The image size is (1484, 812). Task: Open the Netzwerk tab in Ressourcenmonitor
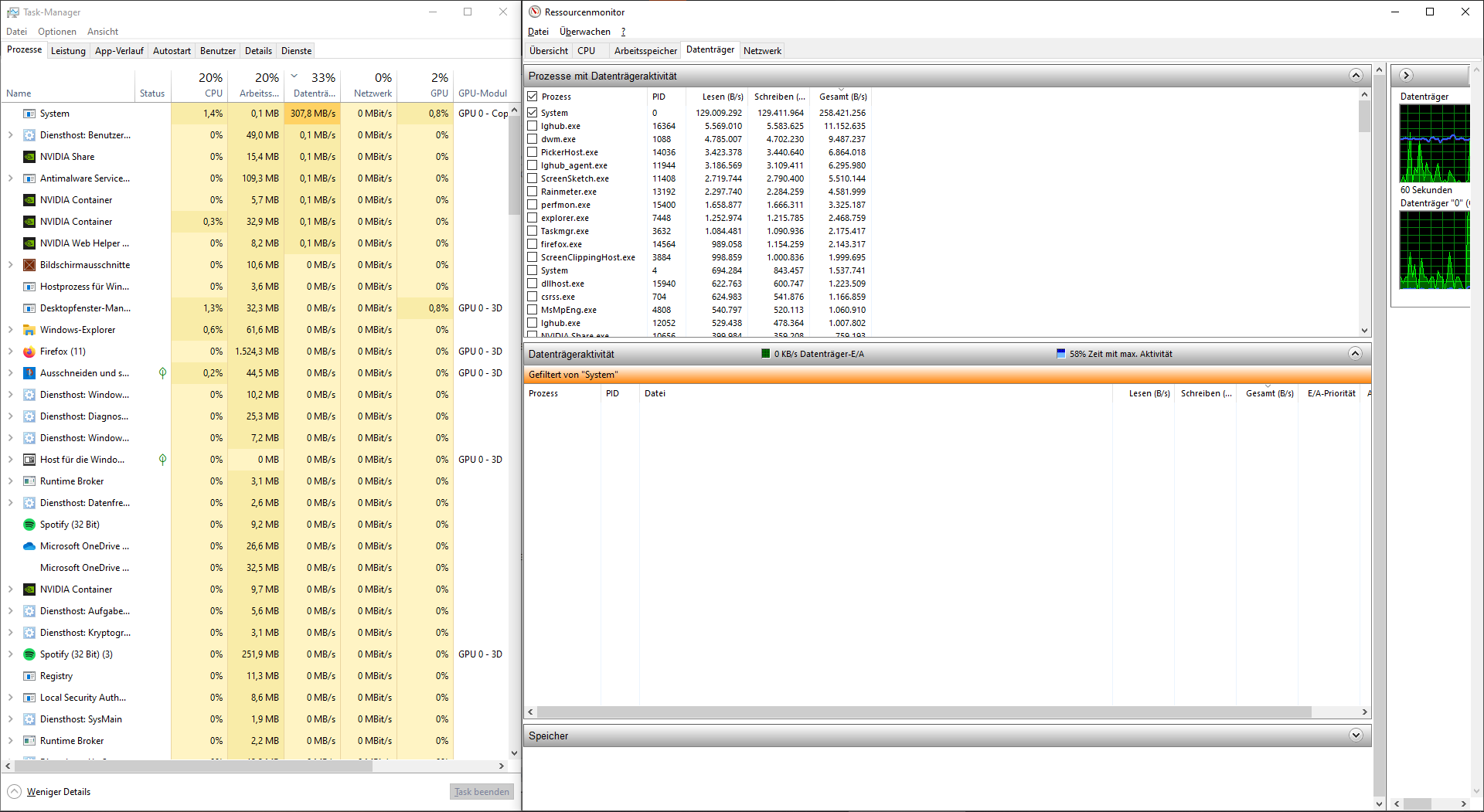[x=762, y=51]
